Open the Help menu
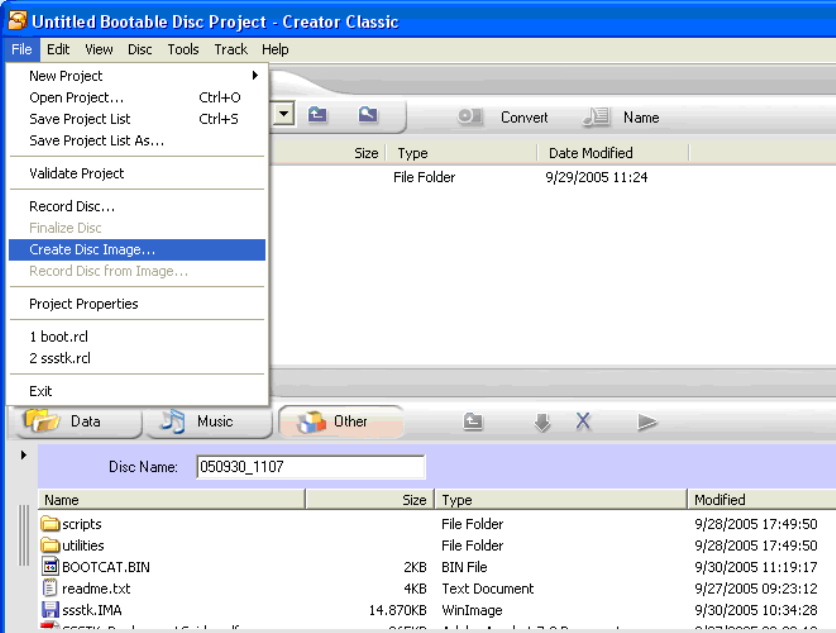Image resolution: width=836 pixels, height=633 pixels. [x=275, y=50]
